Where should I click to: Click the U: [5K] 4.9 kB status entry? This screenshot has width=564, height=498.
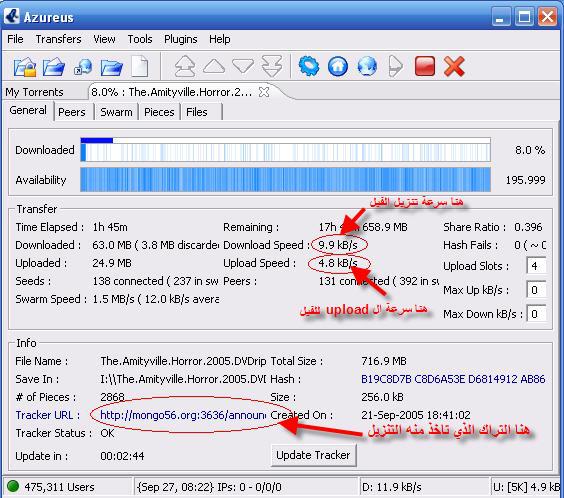526,487
